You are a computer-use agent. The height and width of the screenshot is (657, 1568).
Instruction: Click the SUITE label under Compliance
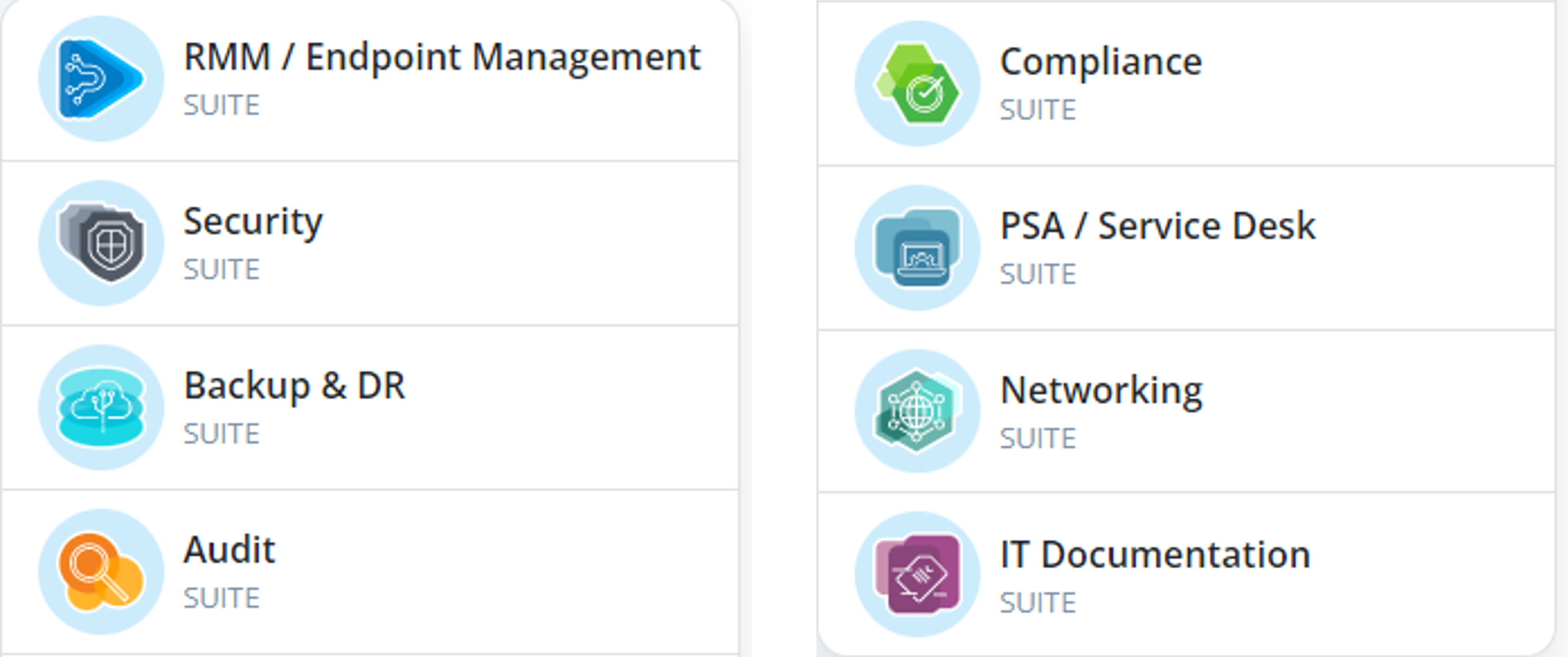tap(1038, 109)
